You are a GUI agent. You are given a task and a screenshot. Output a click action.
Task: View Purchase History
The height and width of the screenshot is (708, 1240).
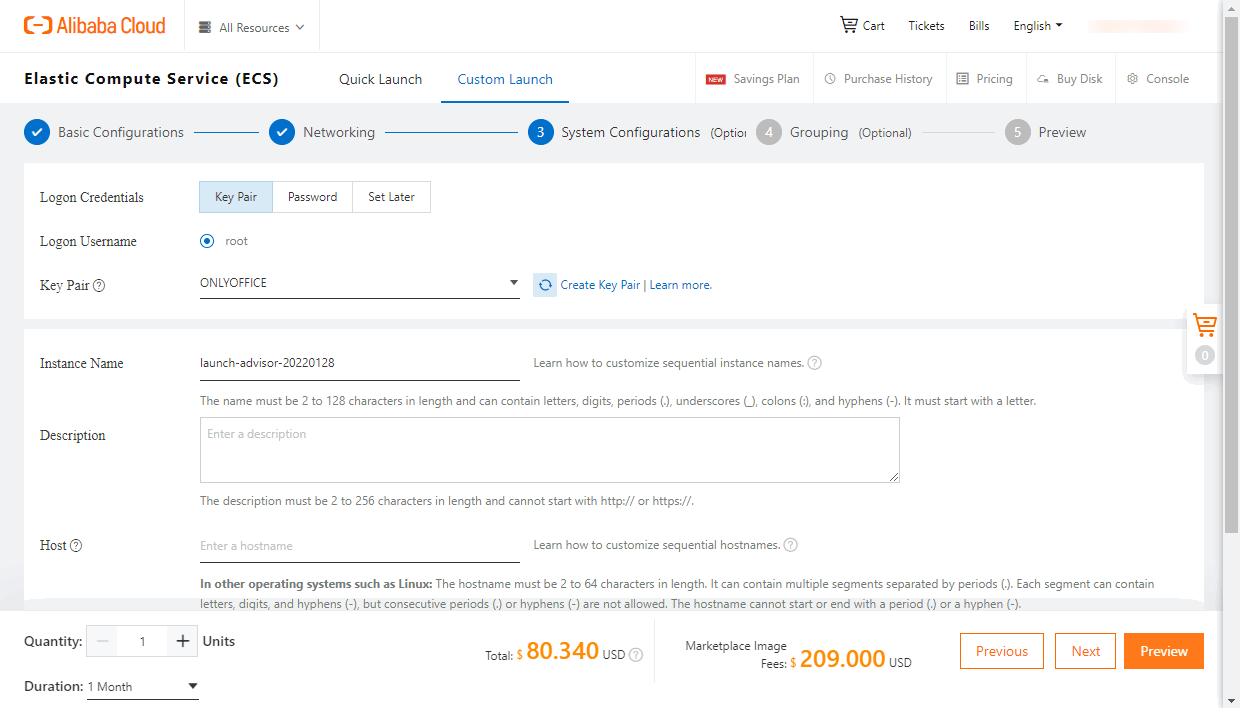(887, 78)
